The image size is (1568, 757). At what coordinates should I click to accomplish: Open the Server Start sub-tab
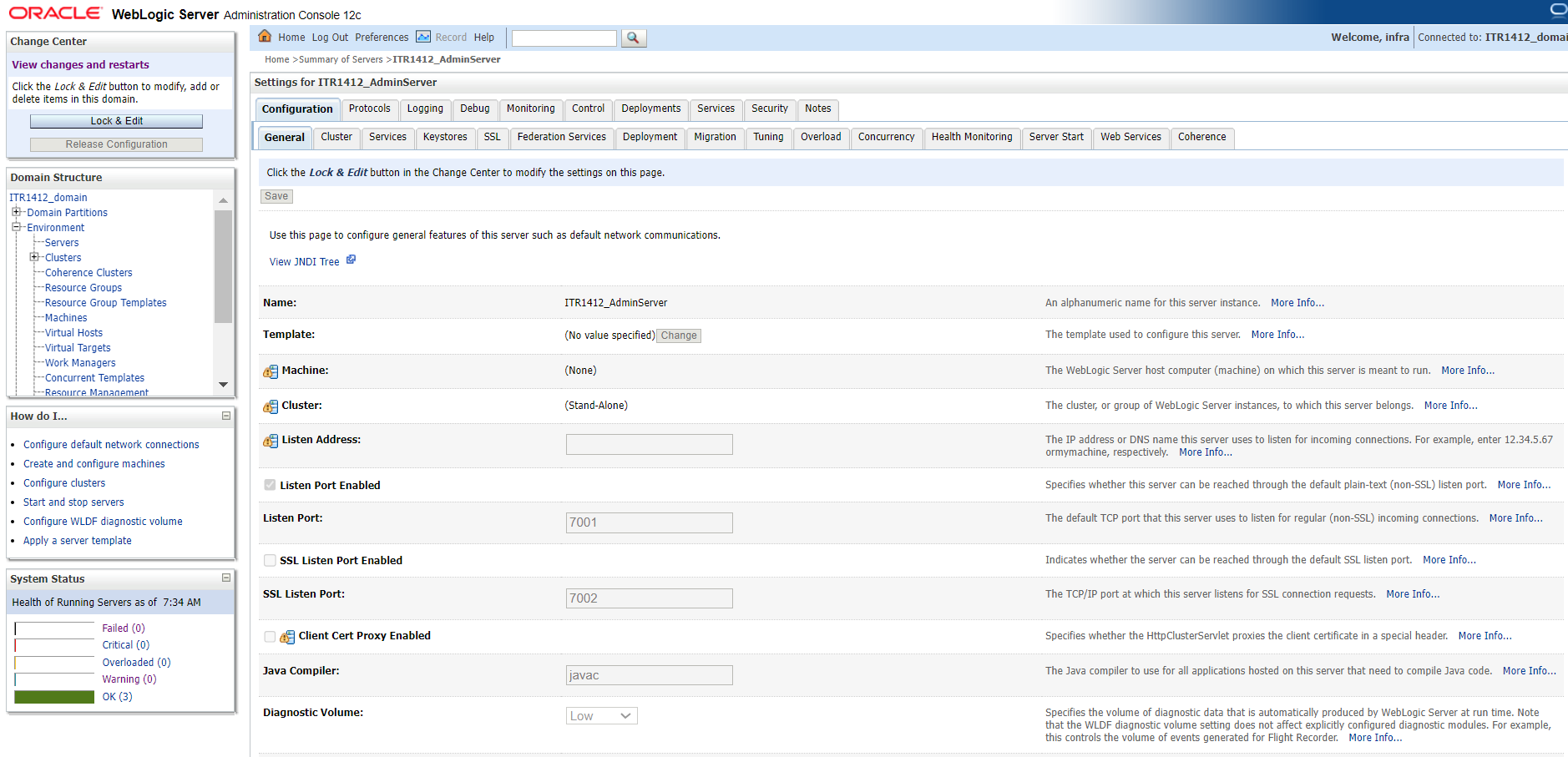click(x=1056, y=137)
